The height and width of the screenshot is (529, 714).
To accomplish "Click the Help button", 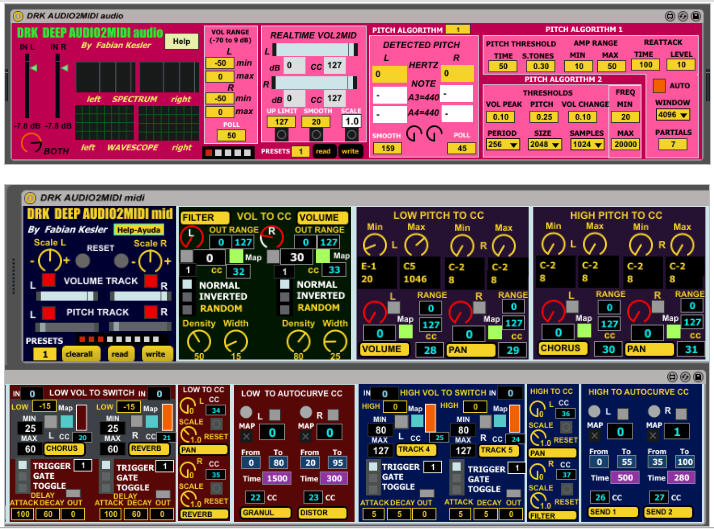I will point(181,41).
